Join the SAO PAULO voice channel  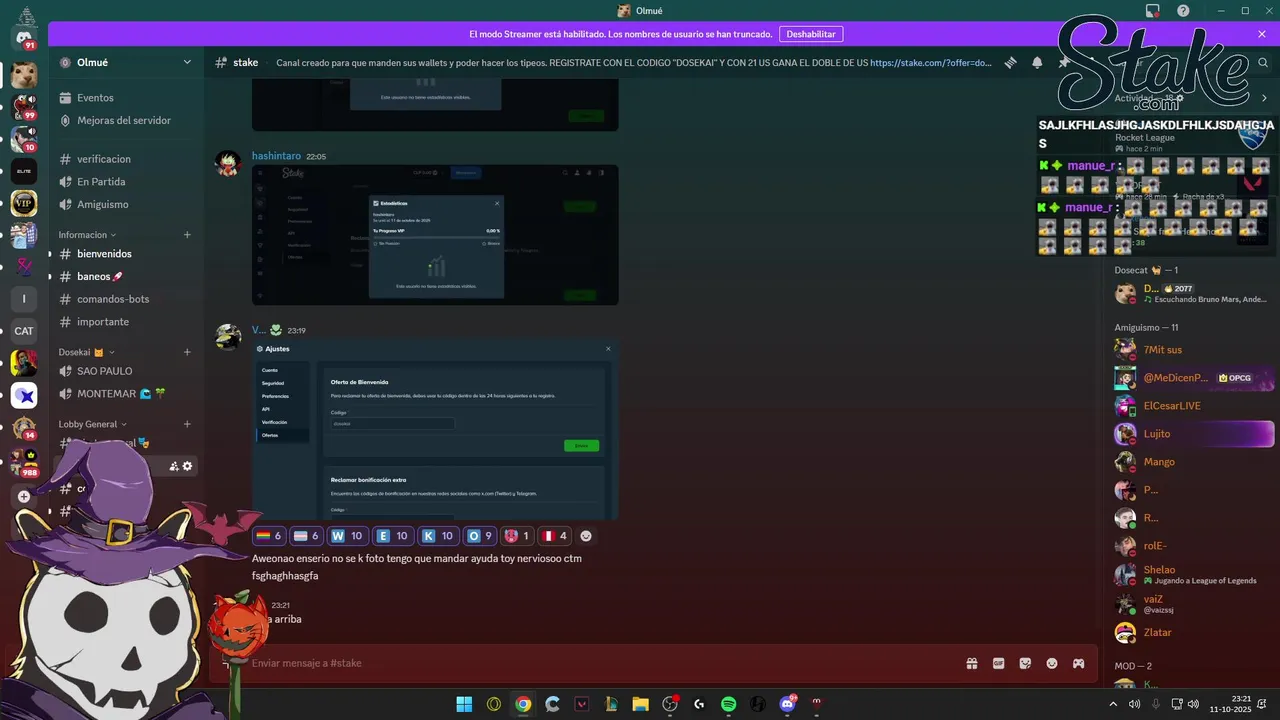pyautogui.click(x=127, y=371)
